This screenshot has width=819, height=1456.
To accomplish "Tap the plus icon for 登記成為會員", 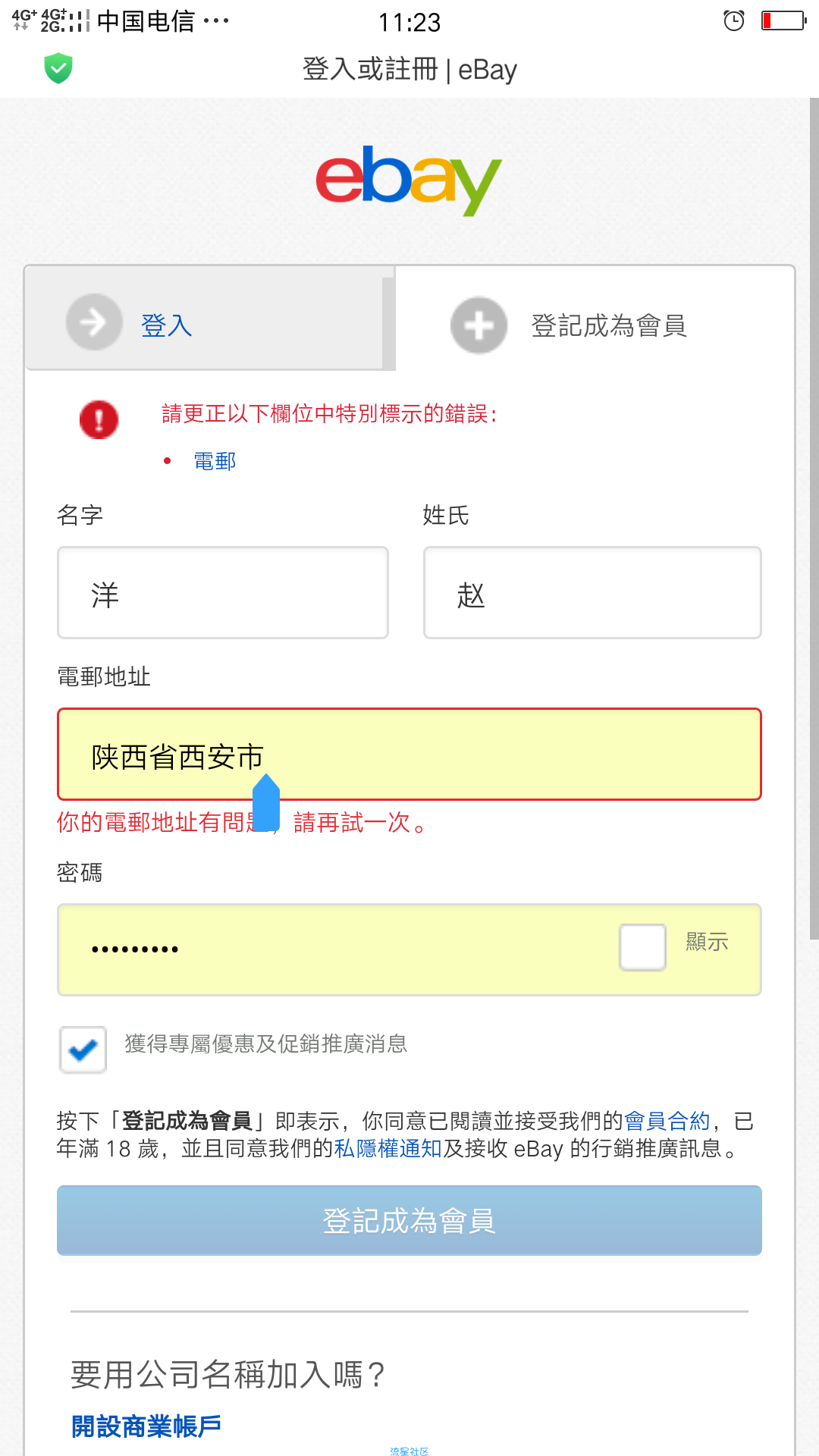I will click(x=479, y=325).
